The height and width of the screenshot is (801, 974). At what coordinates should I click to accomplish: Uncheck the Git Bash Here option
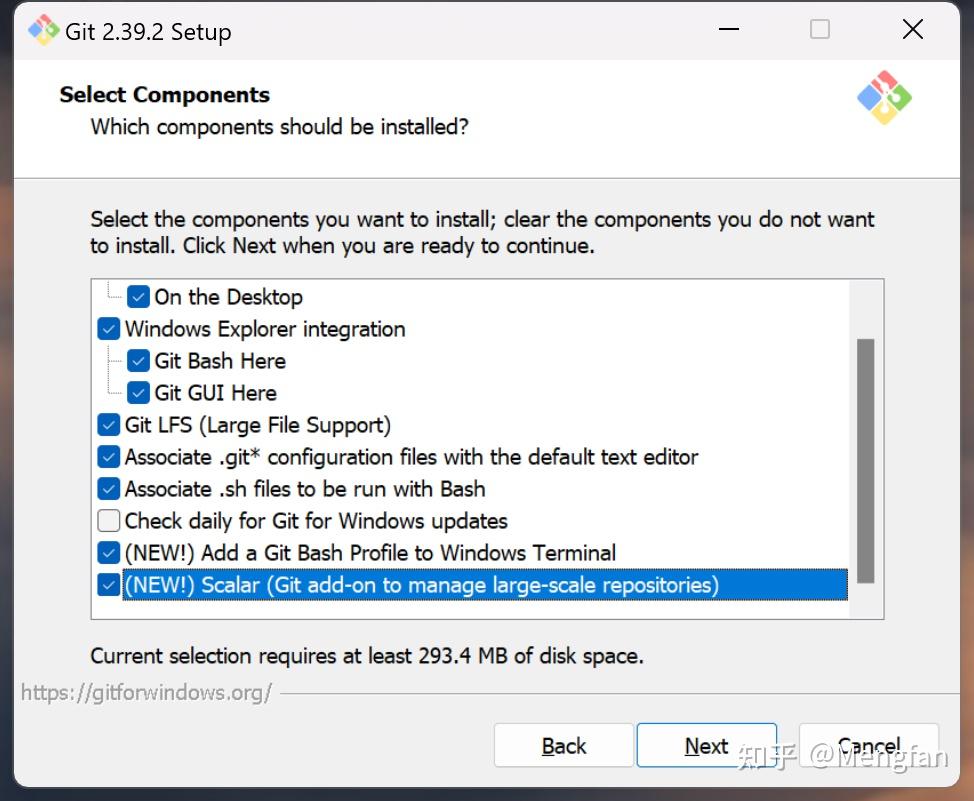139,361
